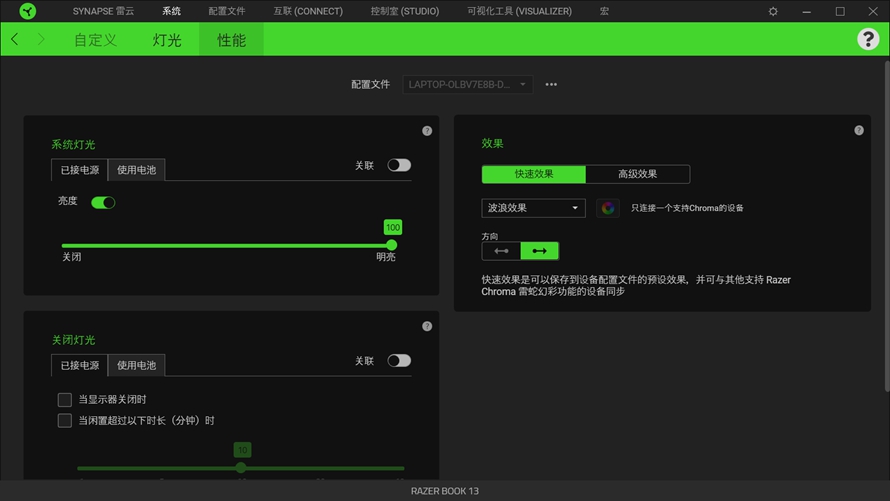
Task: Open 宏 macro menu
Action: tap(604, 11)
